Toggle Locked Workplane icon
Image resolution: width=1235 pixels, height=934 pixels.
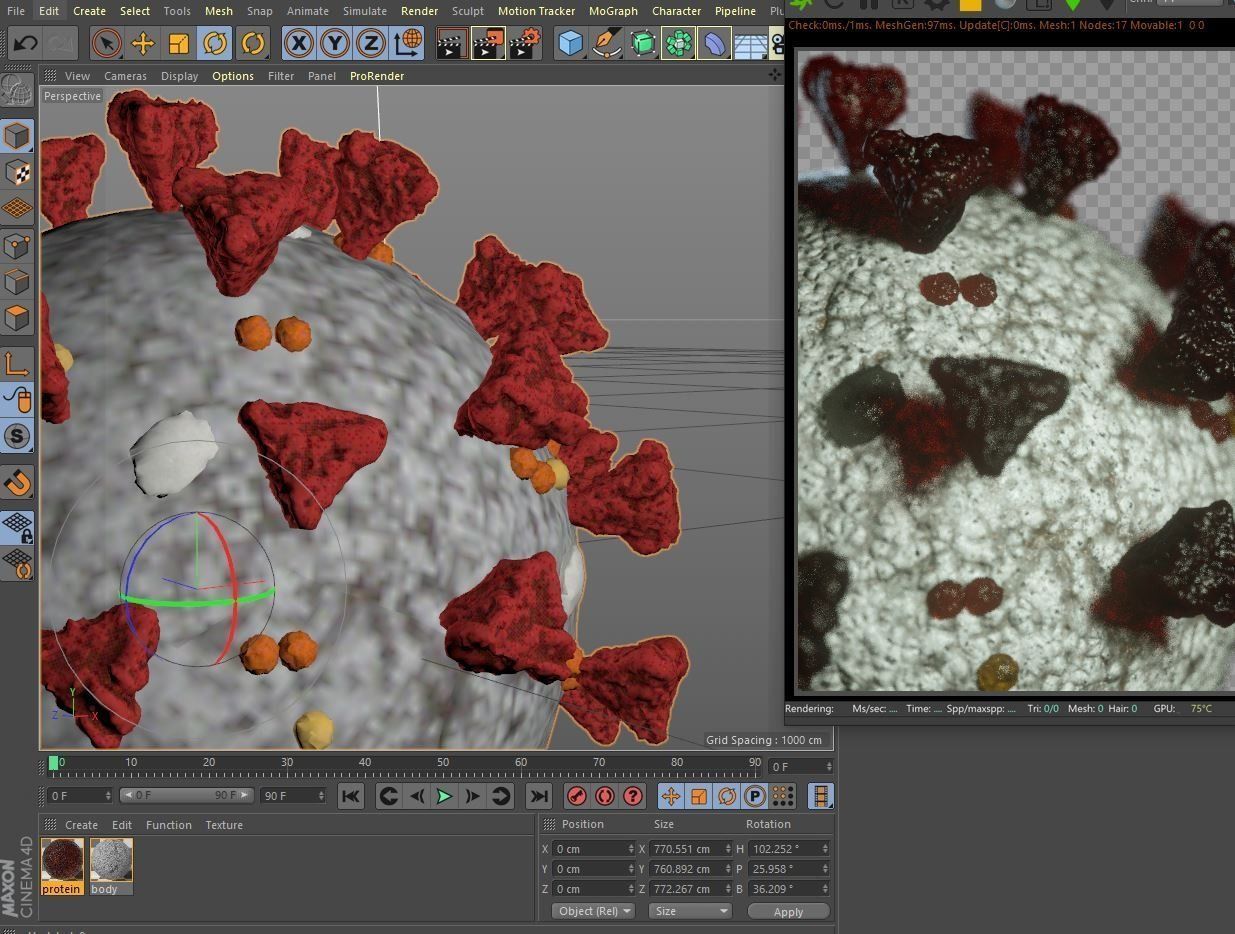click(x=17, y=527)
